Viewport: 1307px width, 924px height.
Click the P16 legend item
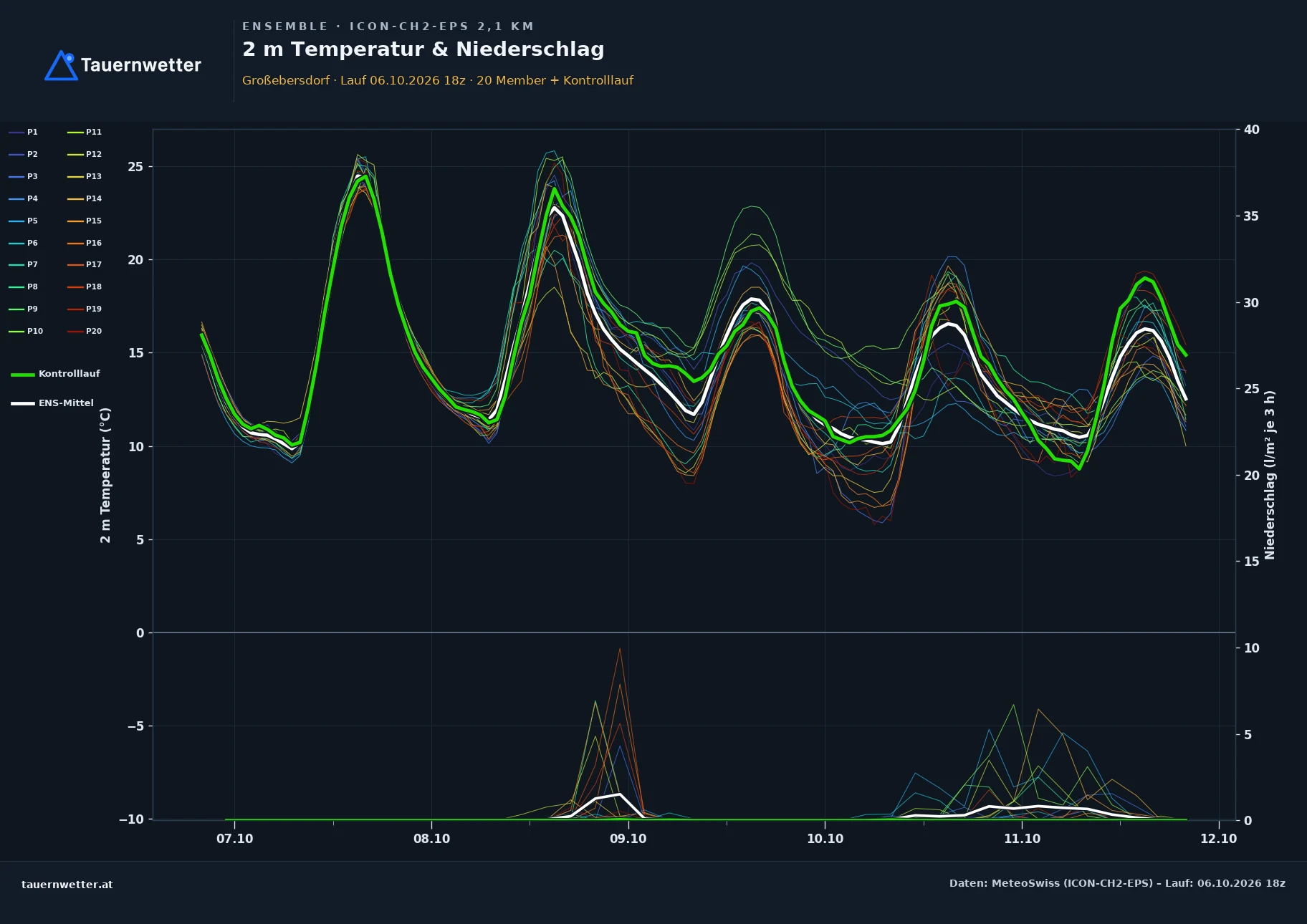[85, 243]
